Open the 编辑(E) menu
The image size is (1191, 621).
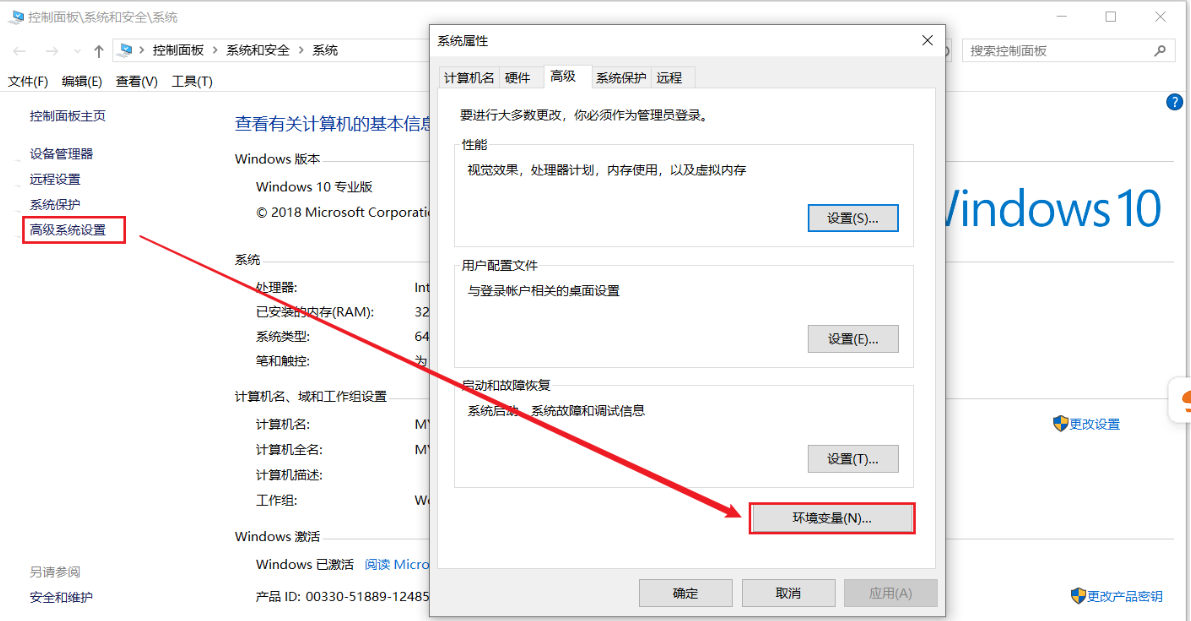(x=82, y=81)
